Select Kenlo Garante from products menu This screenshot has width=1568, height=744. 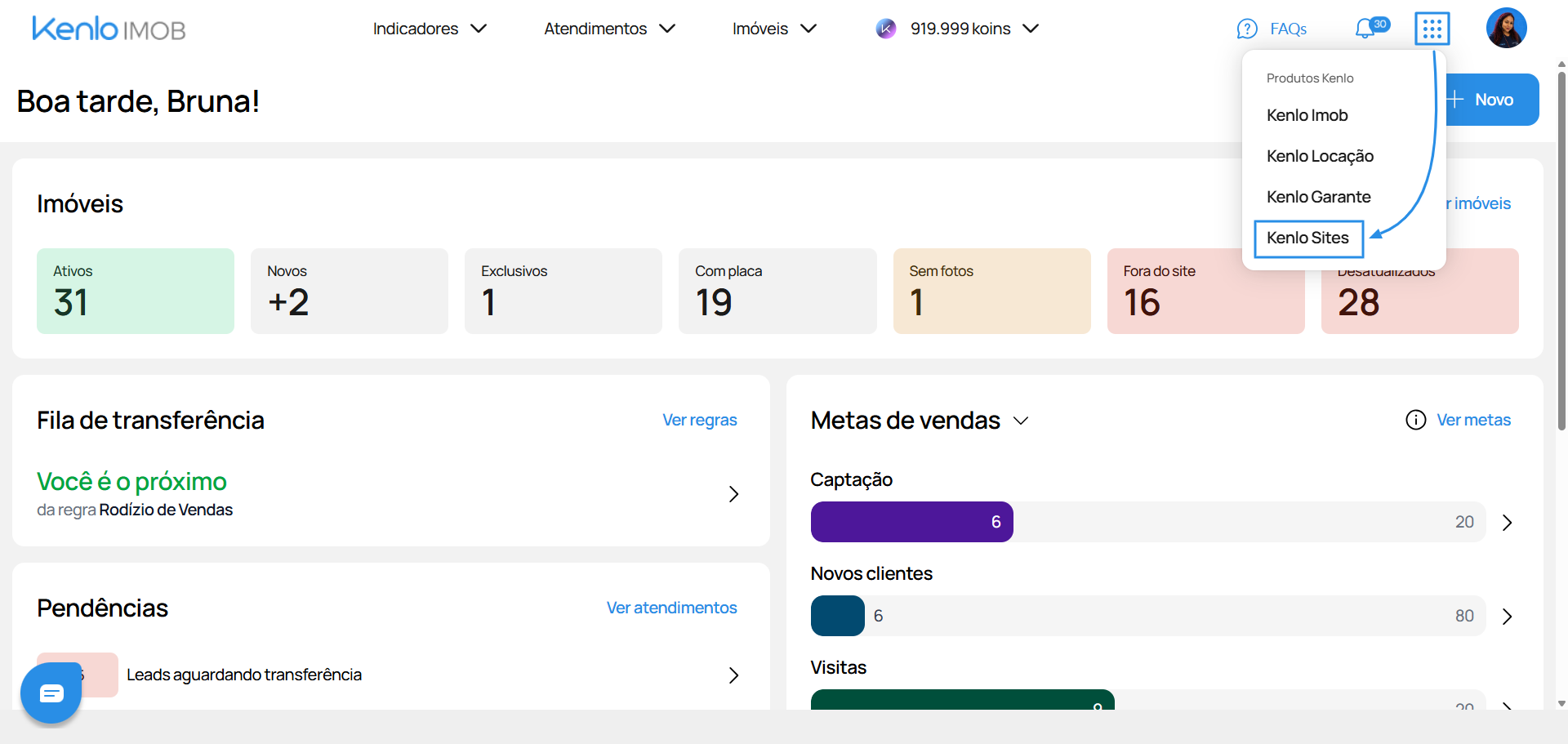[1318, 197]
